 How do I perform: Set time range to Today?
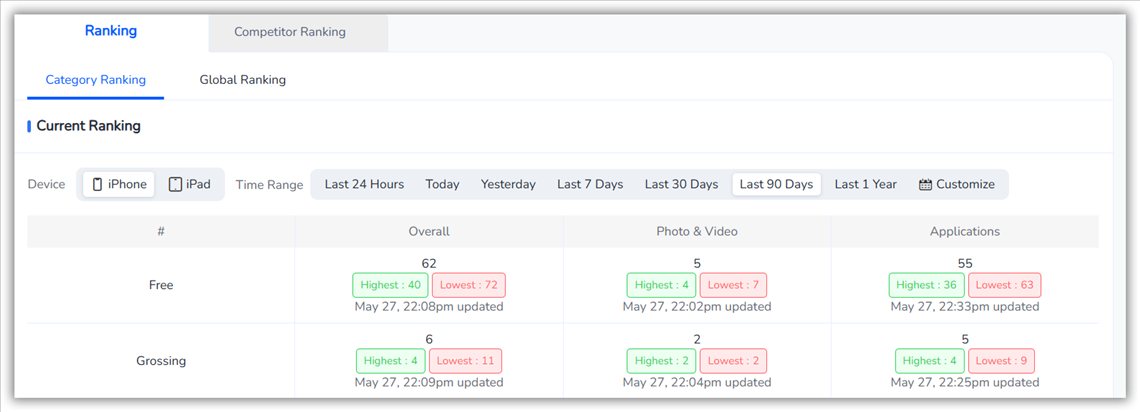coord(443,185)
